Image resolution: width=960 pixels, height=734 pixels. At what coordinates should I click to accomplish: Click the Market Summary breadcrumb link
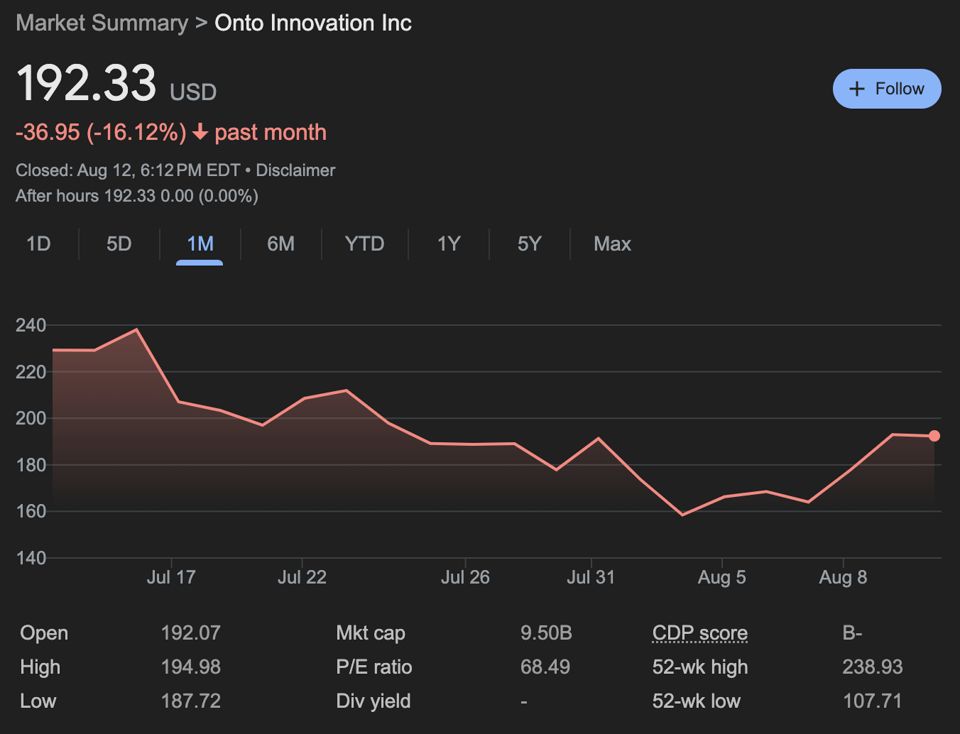100,23
